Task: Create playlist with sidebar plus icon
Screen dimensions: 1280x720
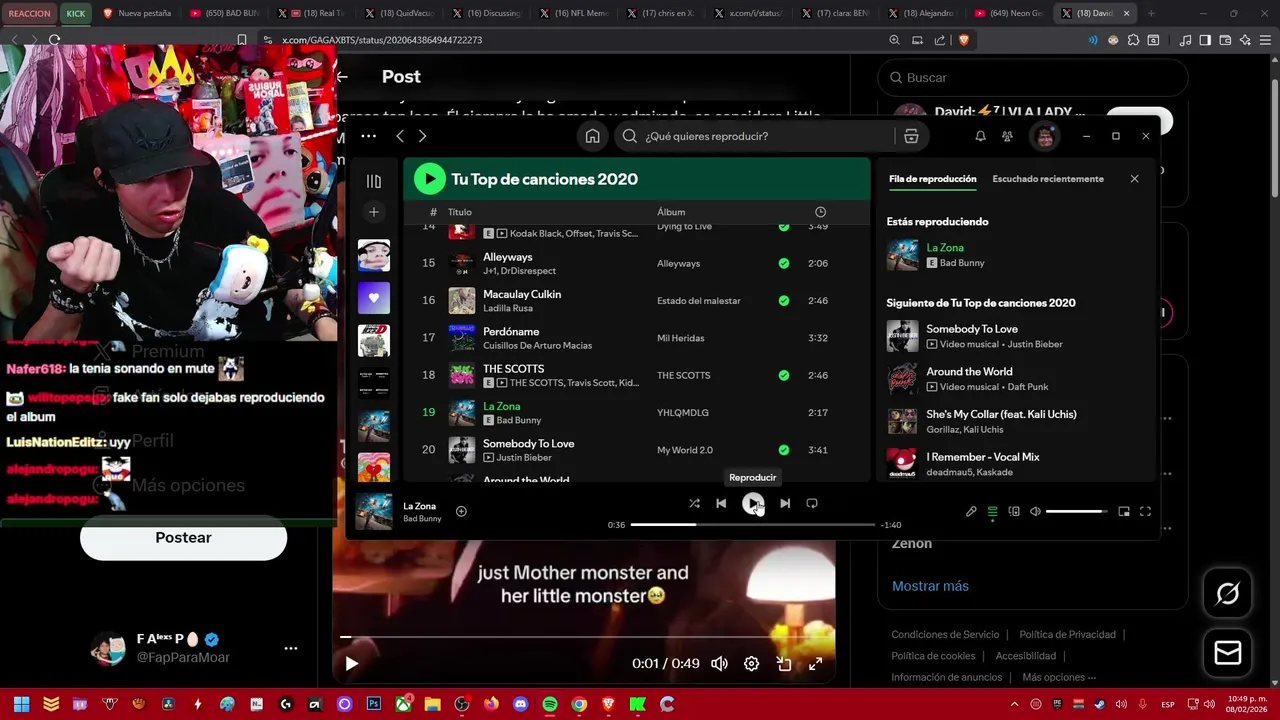Action: coord(374,212)
